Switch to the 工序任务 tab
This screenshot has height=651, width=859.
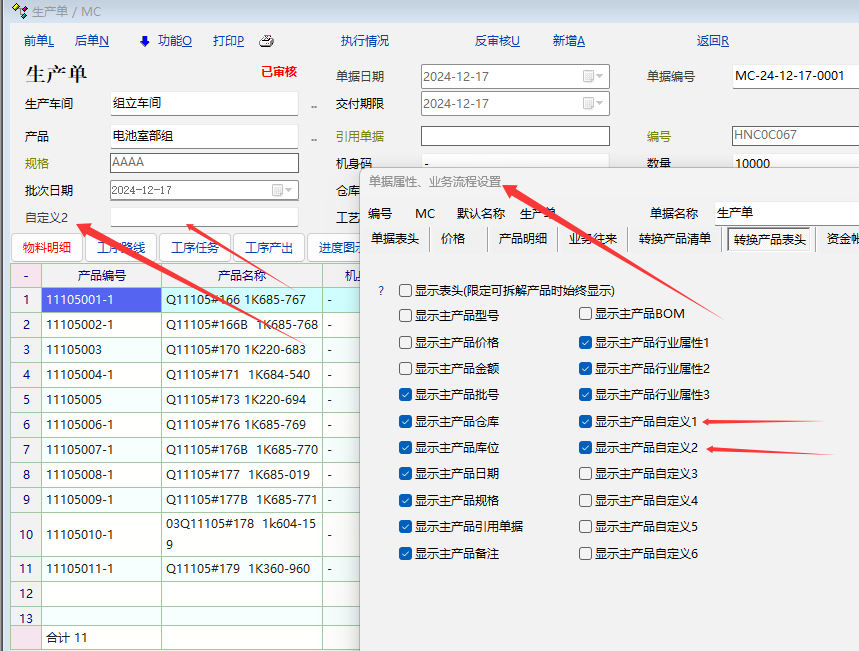click(195, 248)
